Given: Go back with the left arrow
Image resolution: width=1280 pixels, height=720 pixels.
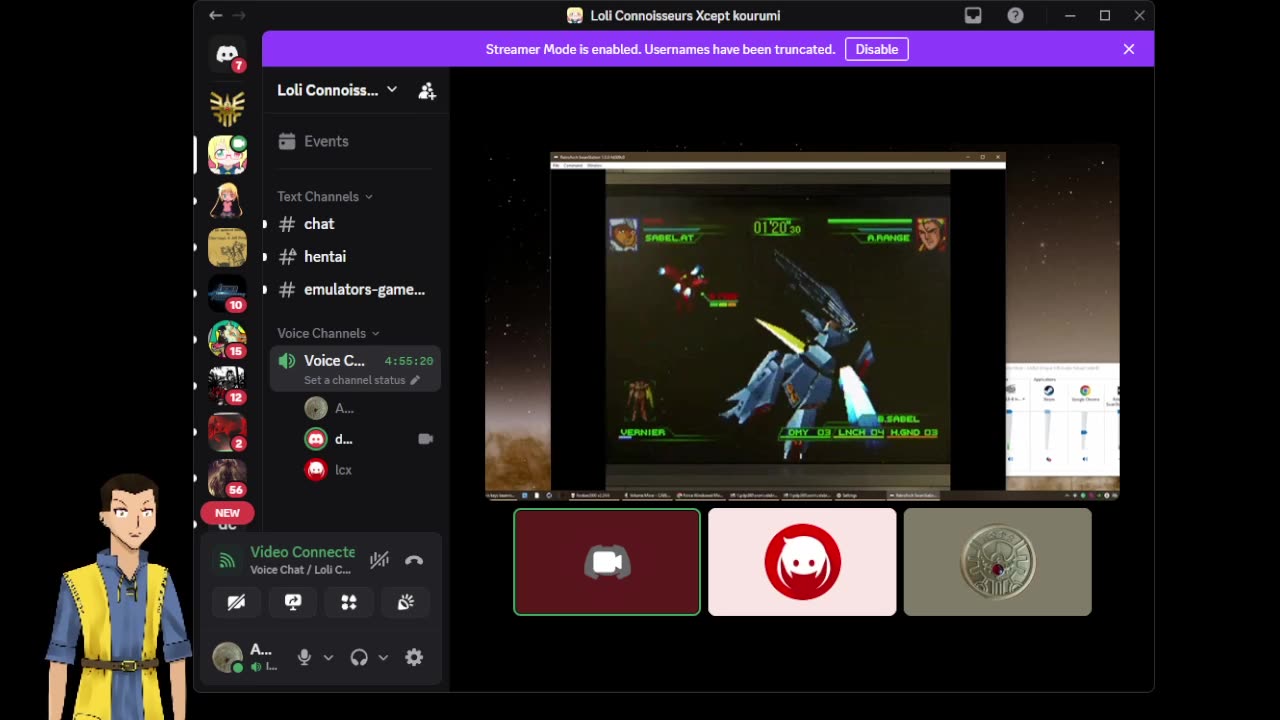Looking at the screenshot, I should (216, 15).
